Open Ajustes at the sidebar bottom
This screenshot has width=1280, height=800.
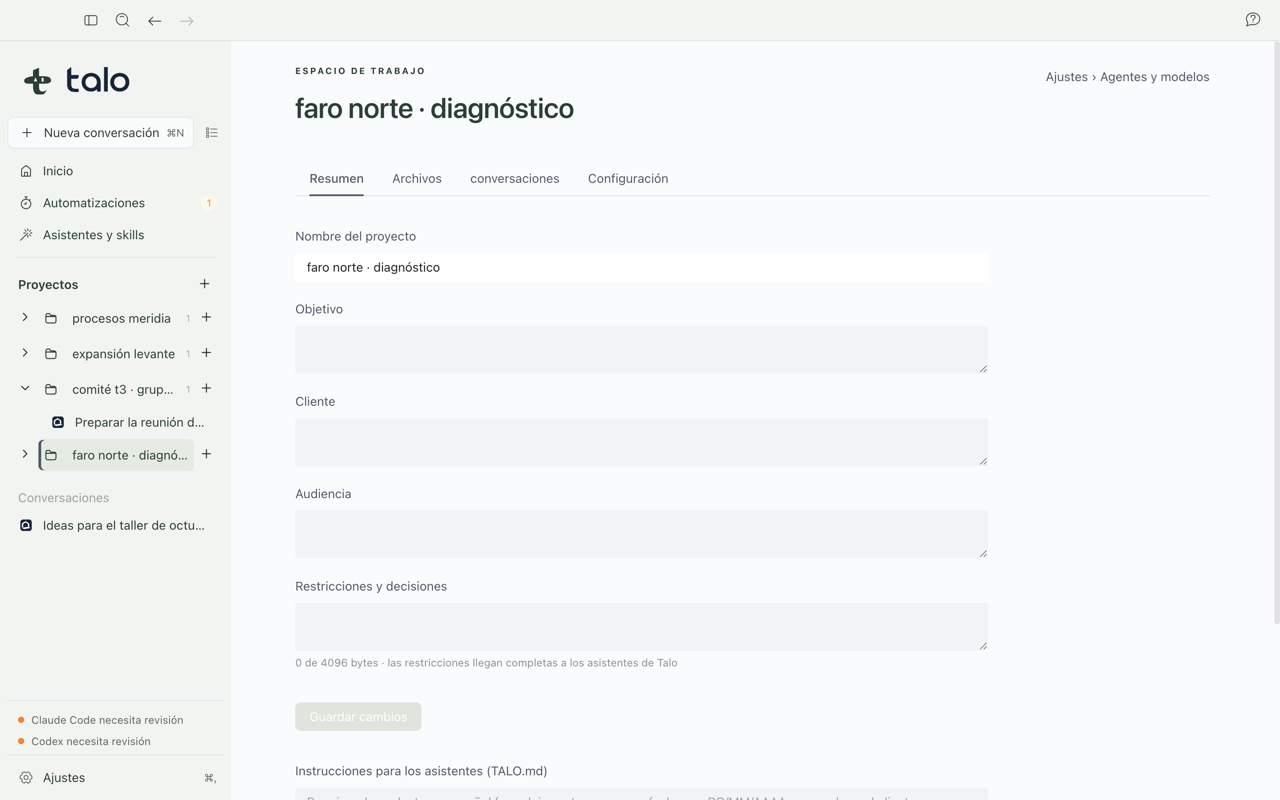click(115, 778)
